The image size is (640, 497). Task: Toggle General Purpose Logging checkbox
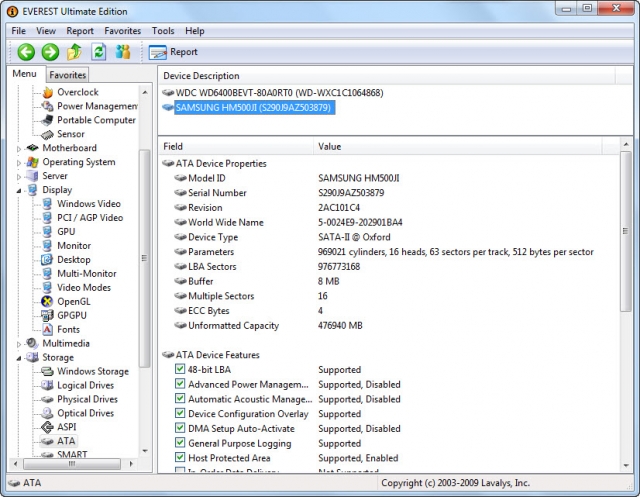(180, 442)
